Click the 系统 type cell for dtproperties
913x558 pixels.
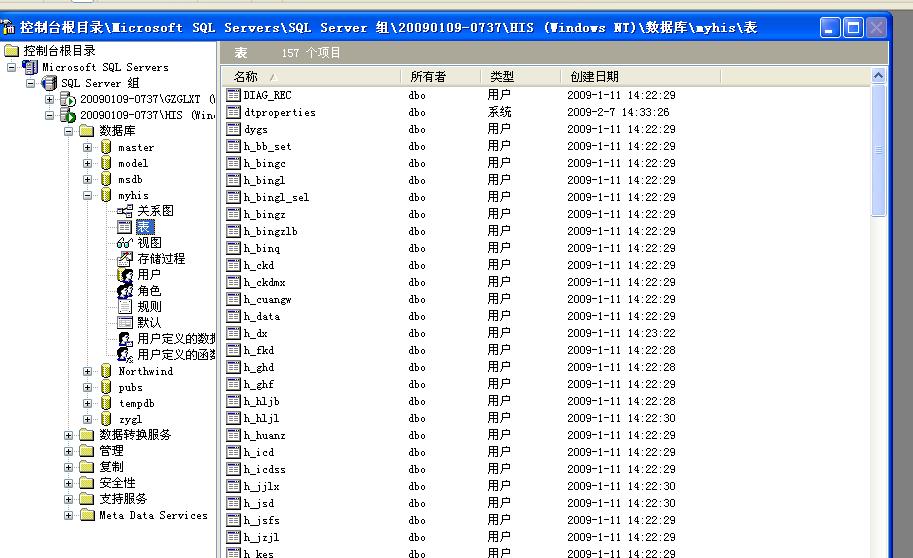499,112
